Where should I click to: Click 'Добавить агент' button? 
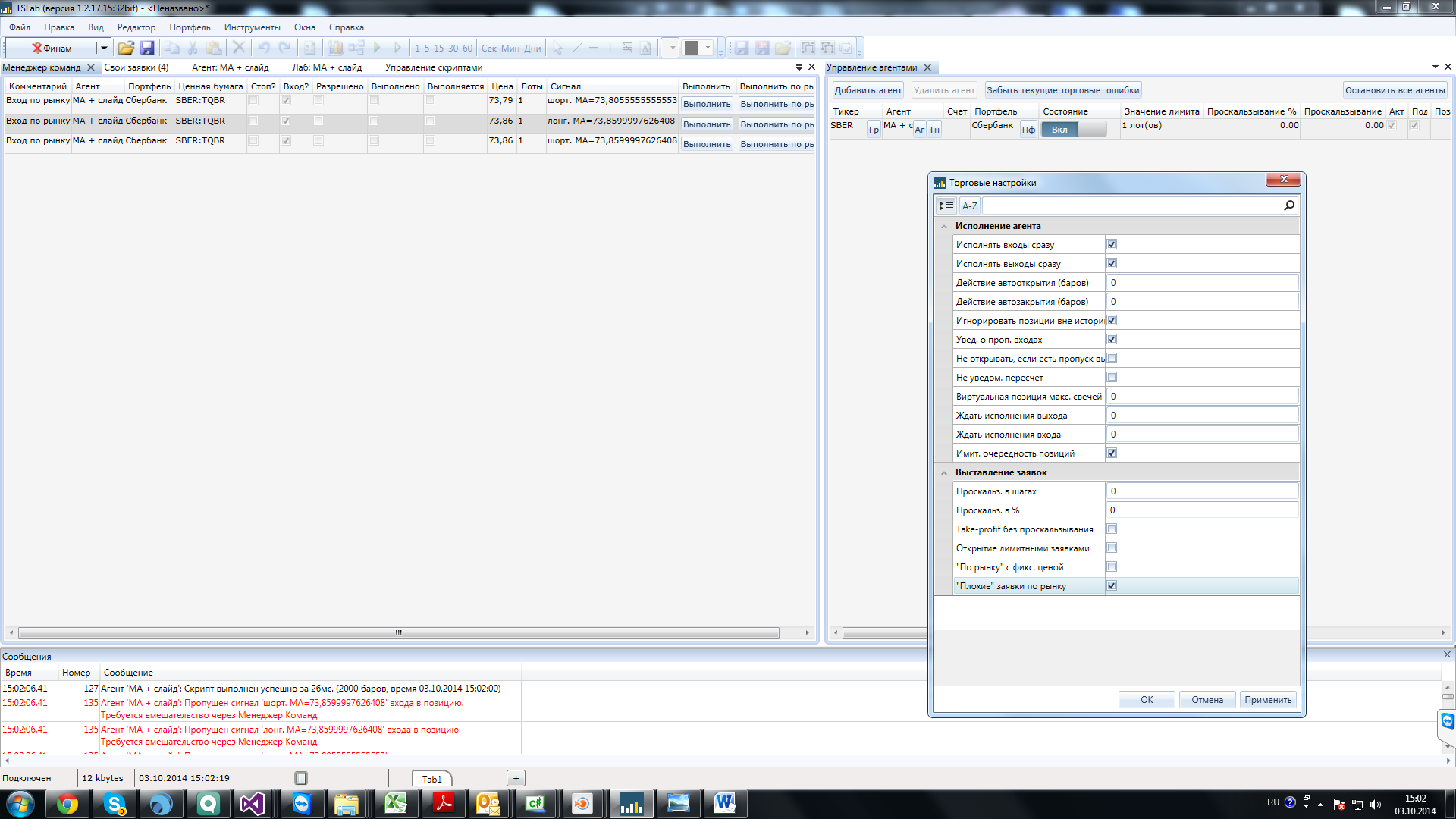pos(868,90)
